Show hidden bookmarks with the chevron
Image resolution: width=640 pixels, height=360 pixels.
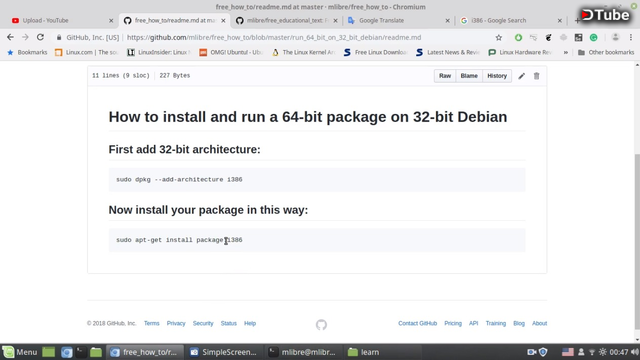pyautogui.click(x=566, y=52)
